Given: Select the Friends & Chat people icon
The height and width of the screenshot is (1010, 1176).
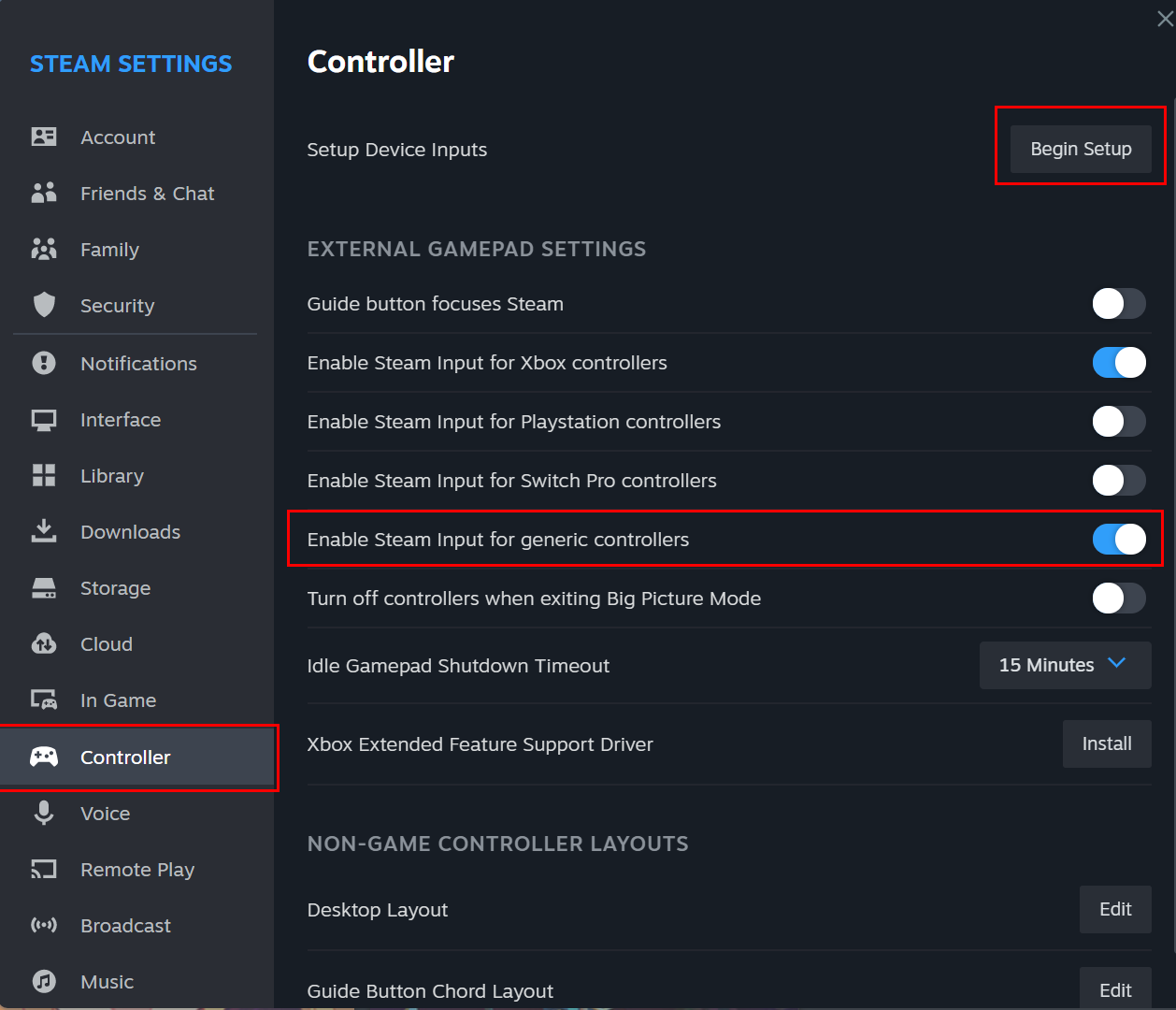Looking at the screenshot, I should coord(44,194).
